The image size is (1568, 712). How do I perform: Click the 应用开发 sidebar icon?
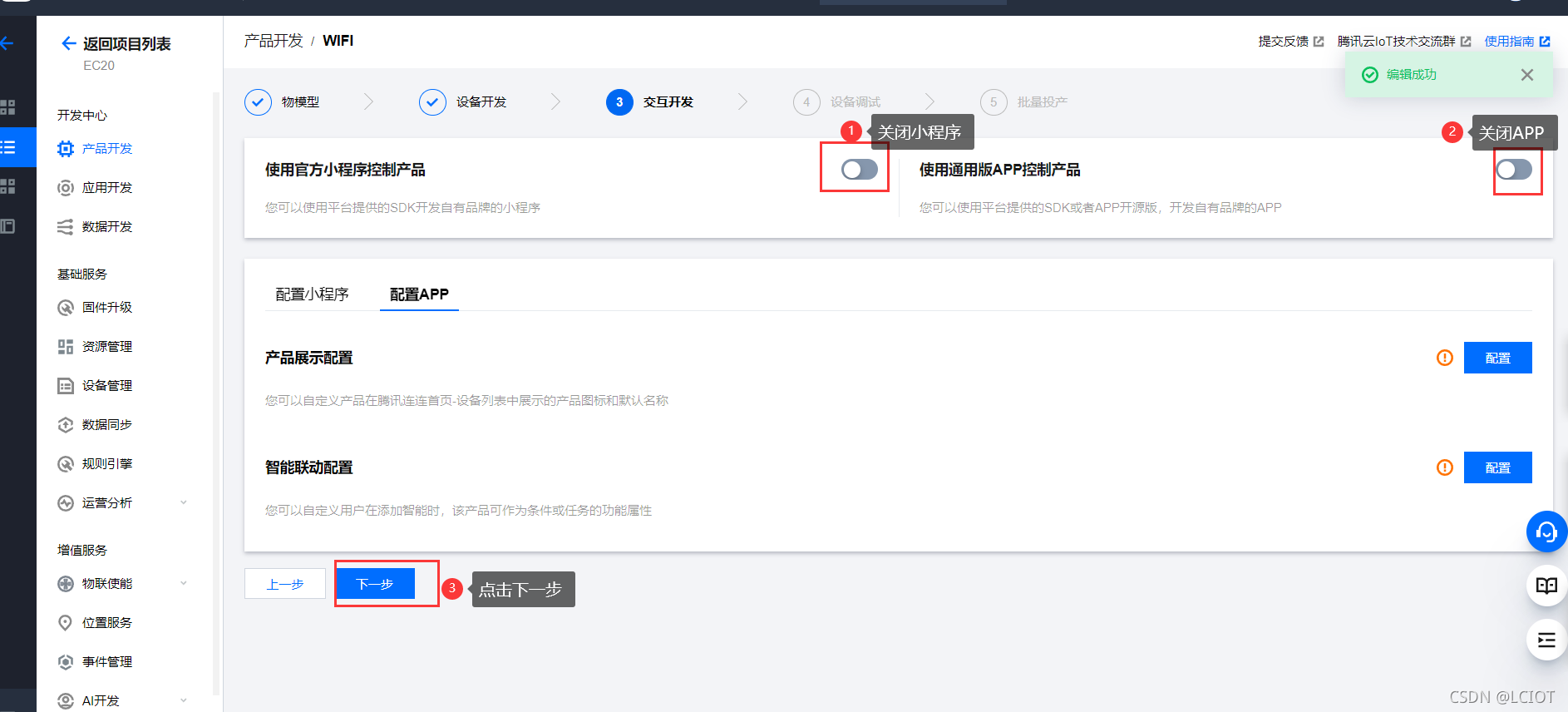[66, 188]
